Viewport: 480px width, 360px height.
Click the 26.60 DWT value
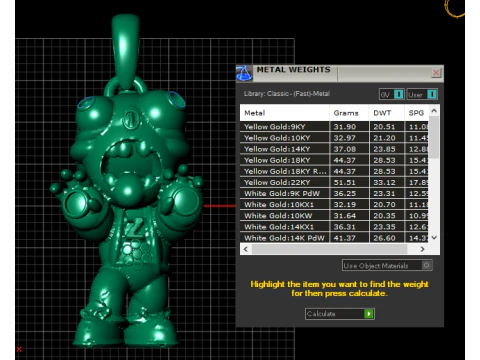click(384, 238)
